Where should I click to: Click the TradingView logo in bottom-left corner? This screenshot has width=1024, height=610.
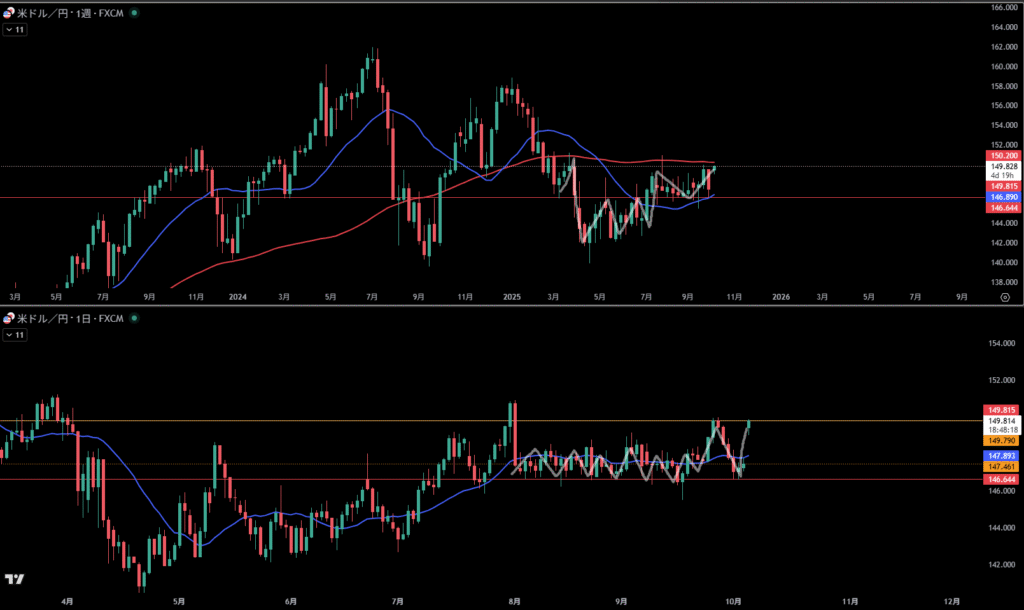tap(15, 579)
